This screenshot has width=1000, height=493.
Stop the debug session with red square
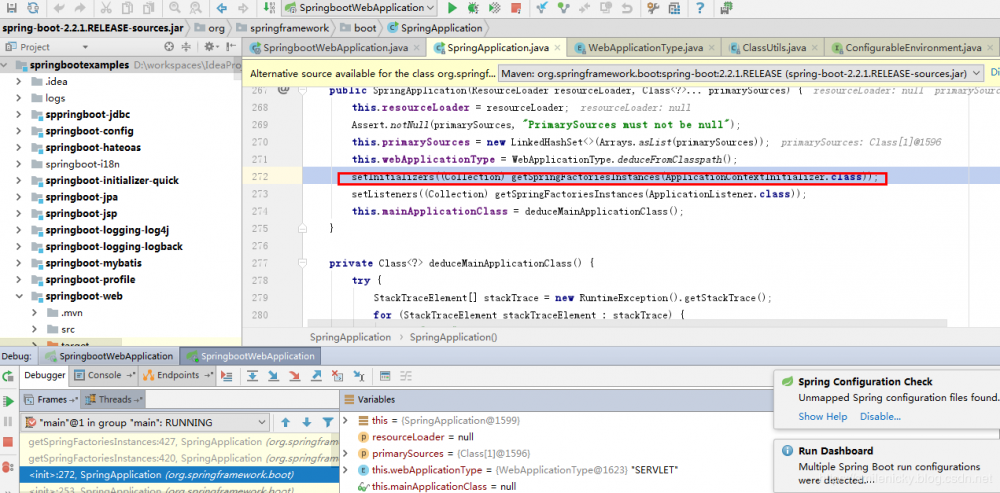tap(9, 444)
